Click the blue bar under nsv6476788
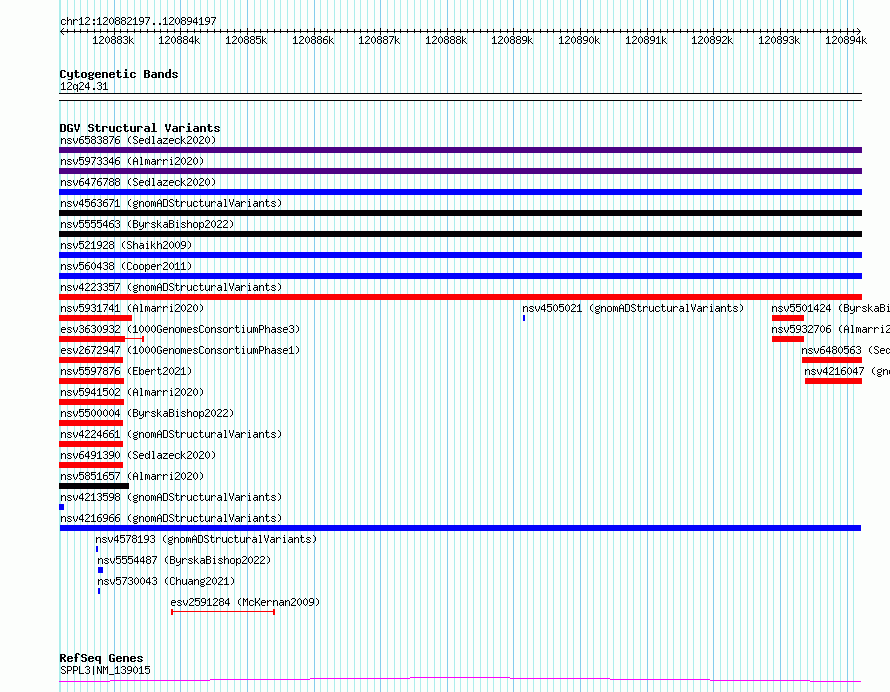Viewport: 890px width, 692px height. pyautogui.click(x=460, y=192)
